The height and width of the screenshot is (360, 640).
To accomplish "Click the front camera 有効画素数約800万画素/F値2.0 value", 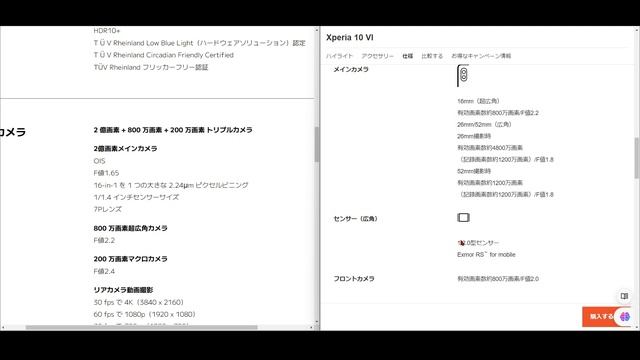I will [498, 279].
